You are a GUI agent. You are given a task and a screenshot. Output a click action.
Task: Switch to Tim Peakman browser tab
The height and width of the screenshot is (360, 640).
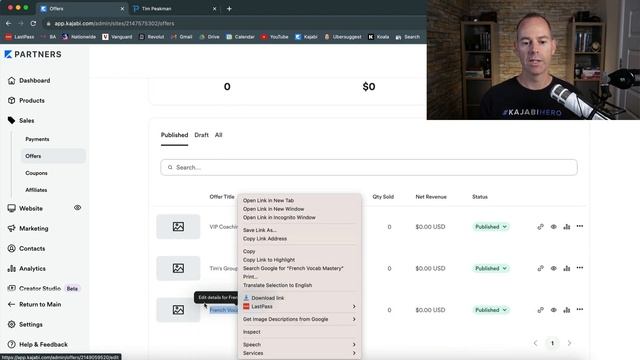pos(175,9)
